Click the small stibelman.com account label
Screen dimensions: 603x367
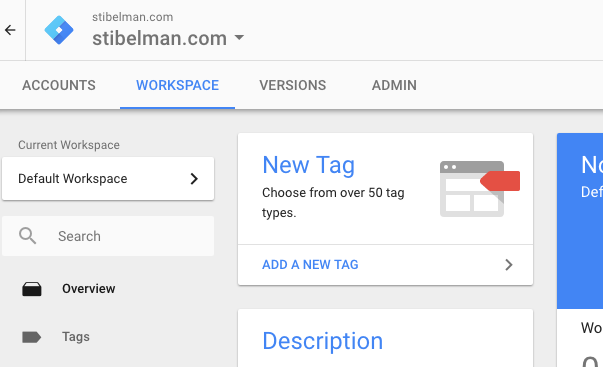coord(133,17)
